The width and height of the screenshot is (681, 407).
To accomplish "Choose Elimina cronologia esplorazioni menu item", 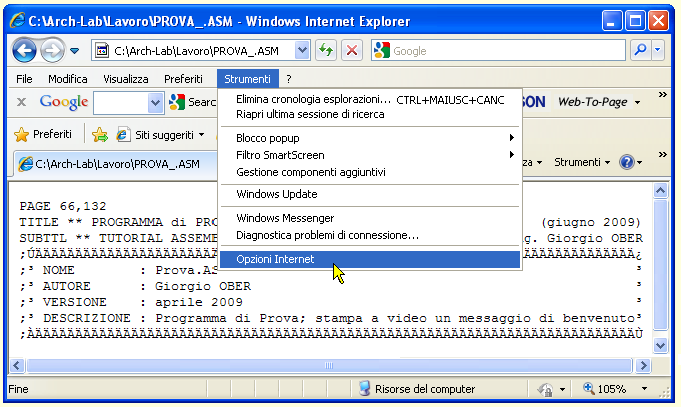I will coord(370,99).
